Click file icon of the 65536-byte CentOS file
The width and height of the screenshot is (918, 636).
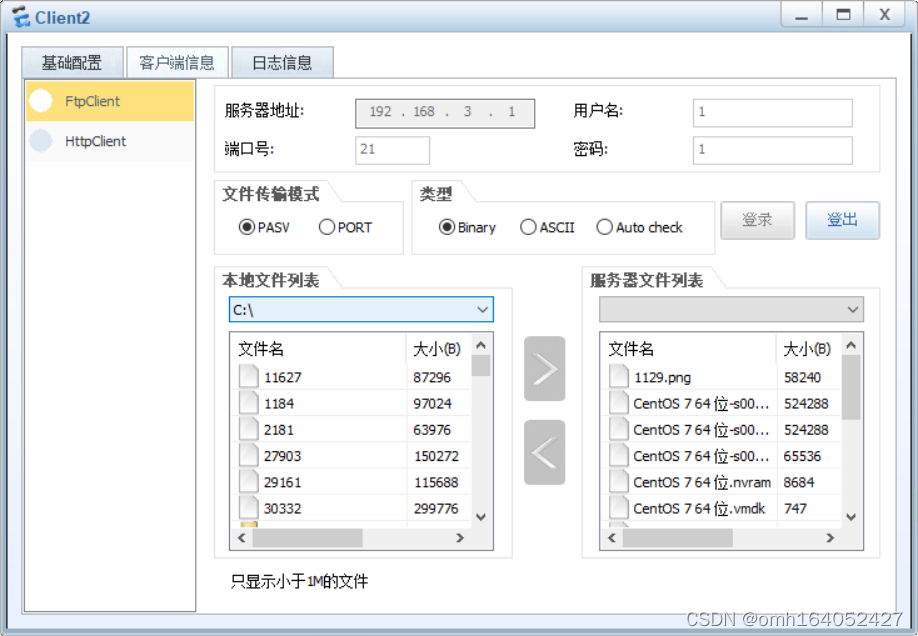coord(619,456)
